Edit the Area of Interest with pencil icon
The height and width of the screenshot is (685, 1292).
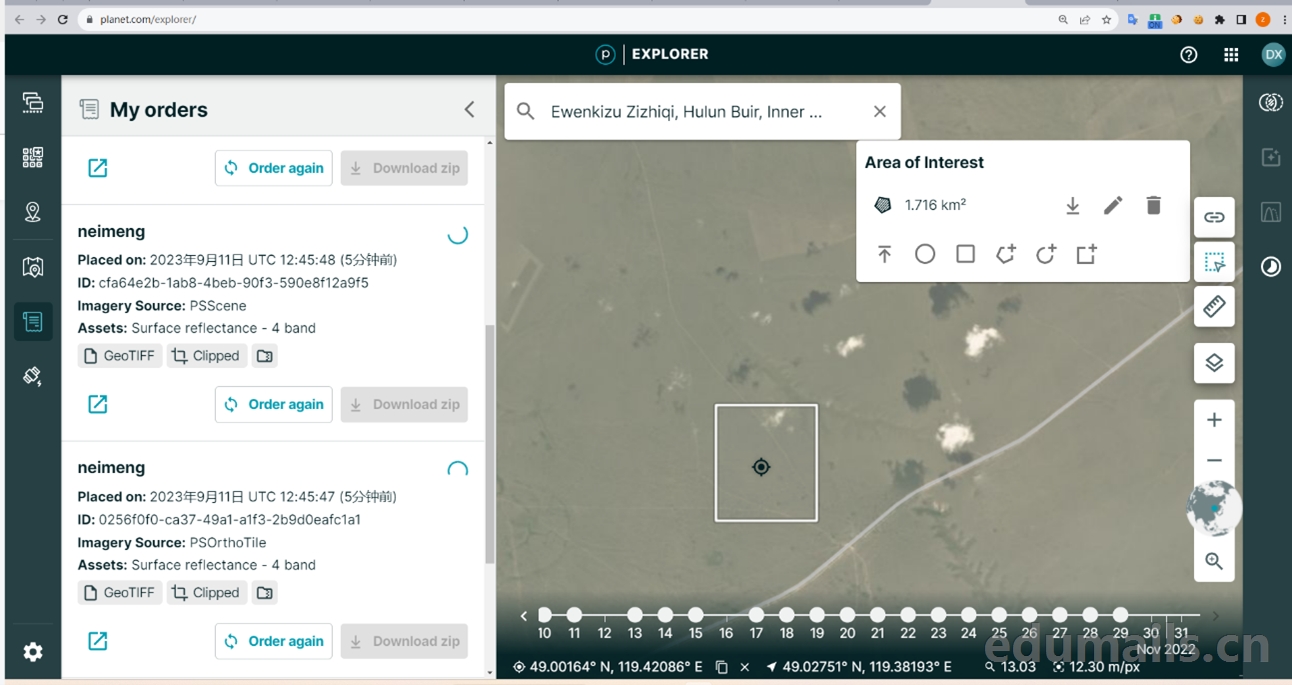point(1113,205)
